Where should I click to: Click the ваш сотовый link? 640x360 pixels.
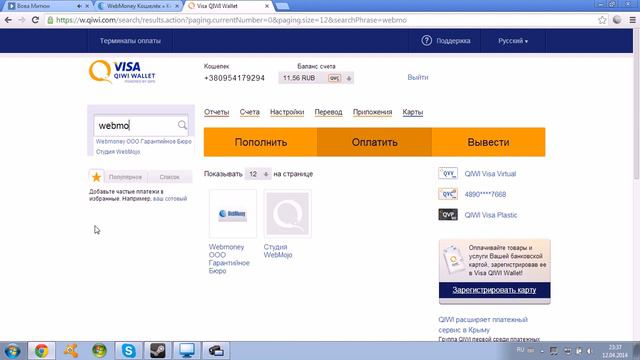pyautogui.click(x=170, y=199)
